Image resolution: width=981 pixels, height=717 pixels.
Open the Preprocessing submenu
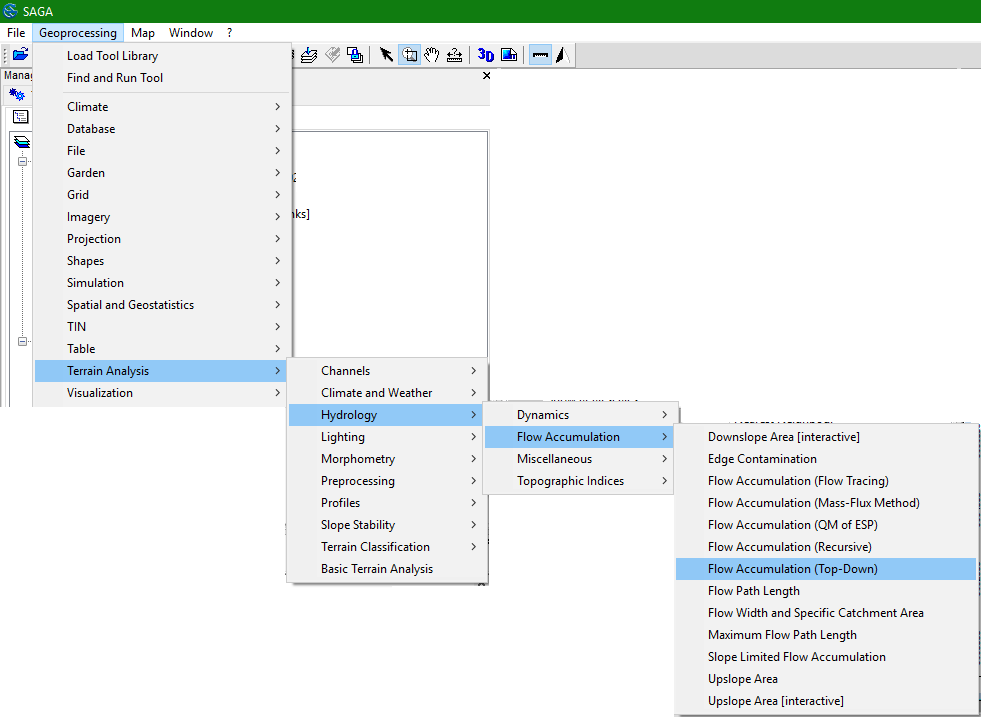click(387, 481)
